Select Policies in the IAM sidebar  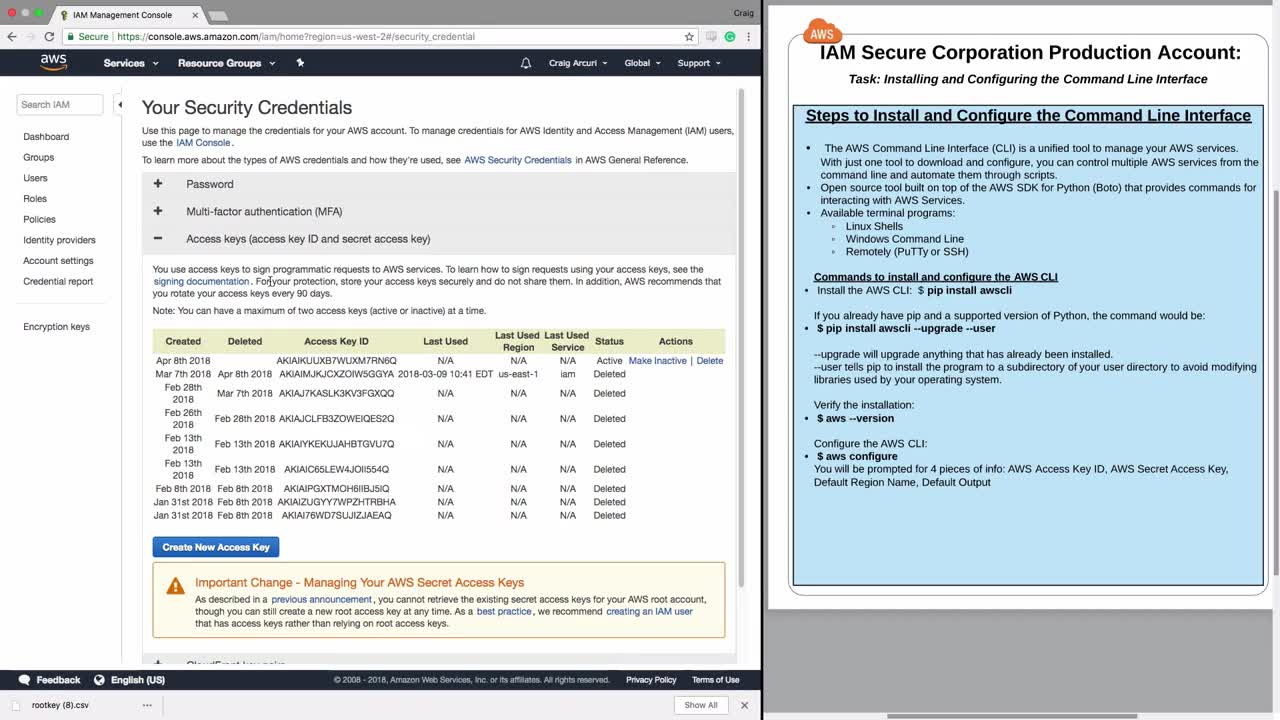click(x=40, y=219)
